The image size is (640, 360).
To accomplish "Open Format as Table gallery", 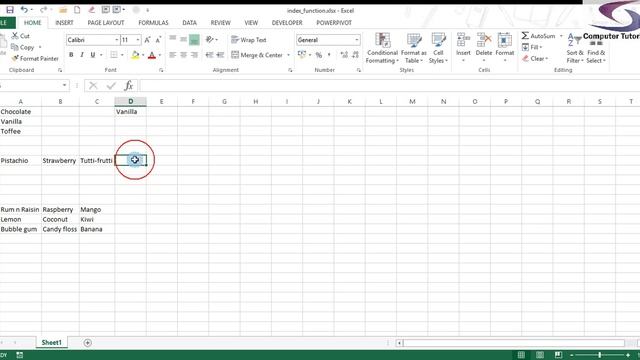I will point(414,48).
